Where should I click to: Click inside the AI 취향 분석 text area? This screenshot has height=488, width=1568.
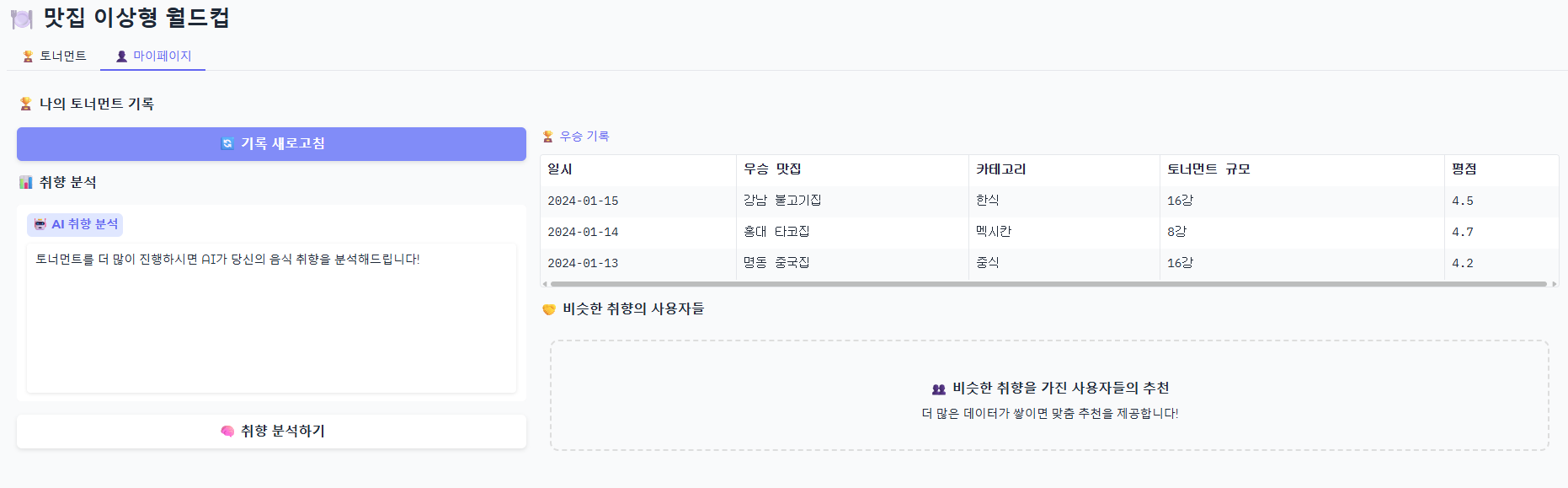(x=271, y=318)
